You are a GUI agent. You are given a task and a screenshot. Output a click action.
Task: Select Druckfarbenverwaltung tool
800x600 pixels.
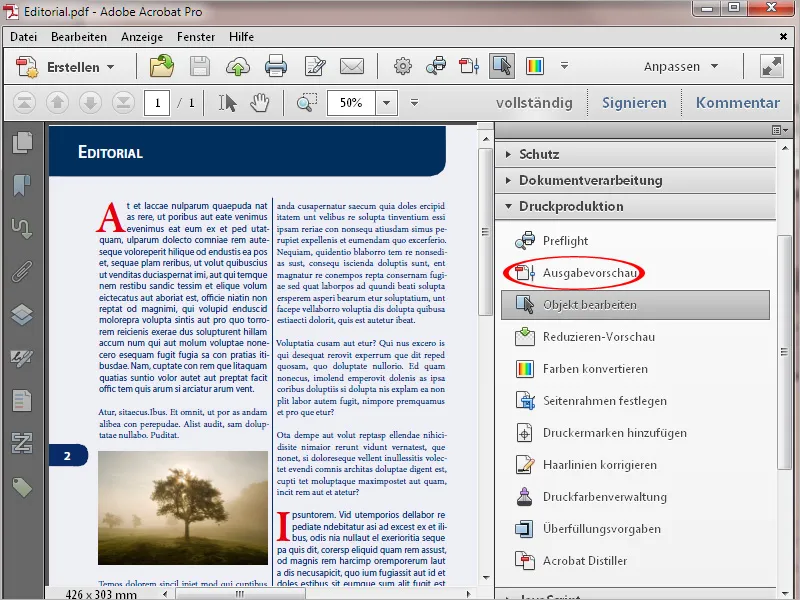pos(635,497)
